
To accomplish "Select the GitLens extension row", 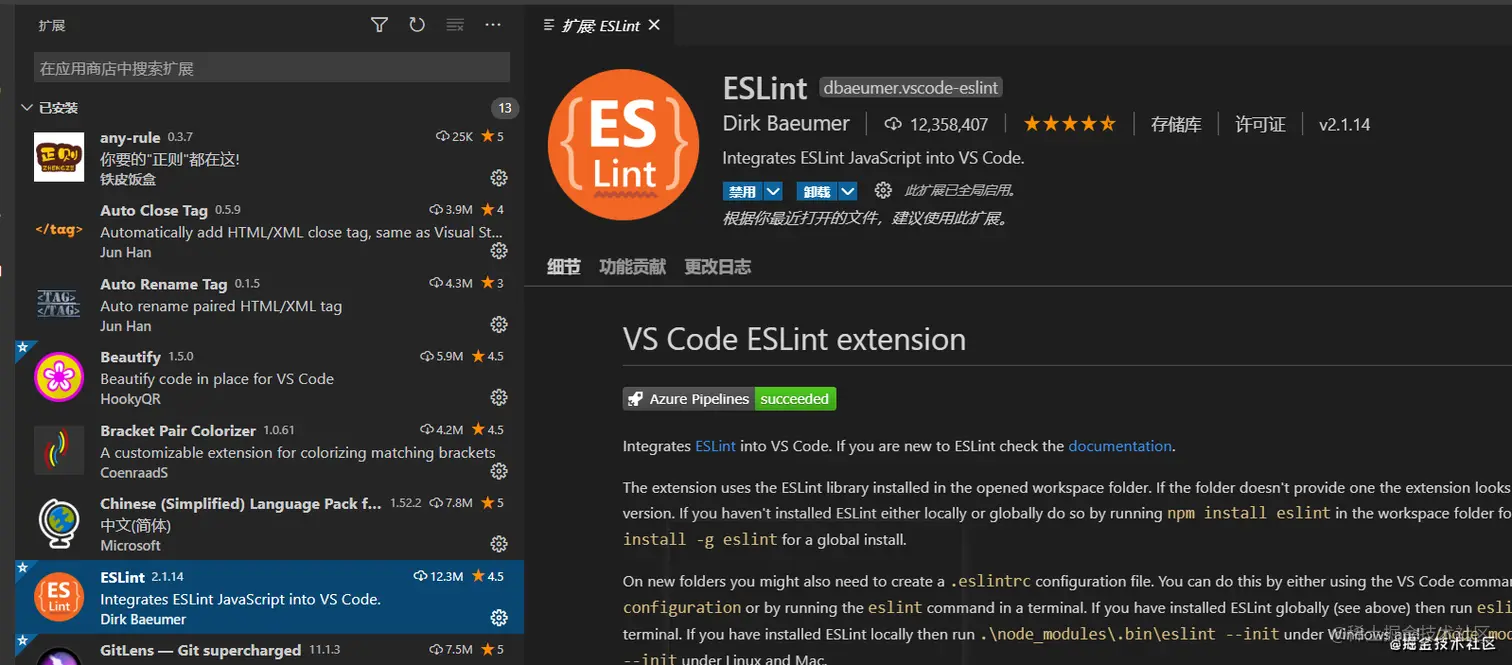I will tap(270, 650).
